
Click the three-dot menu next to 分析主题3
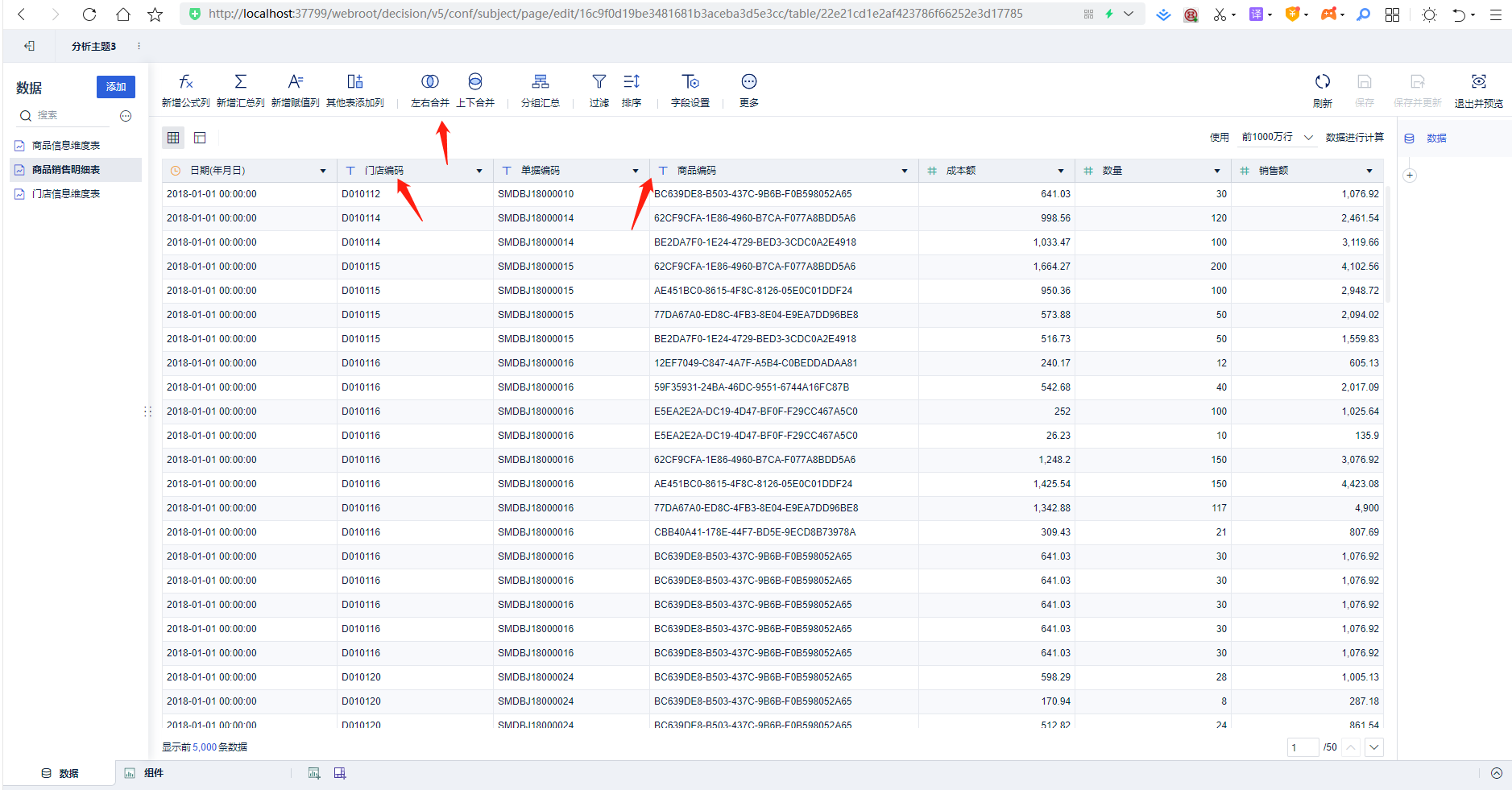tap(139, 47)
